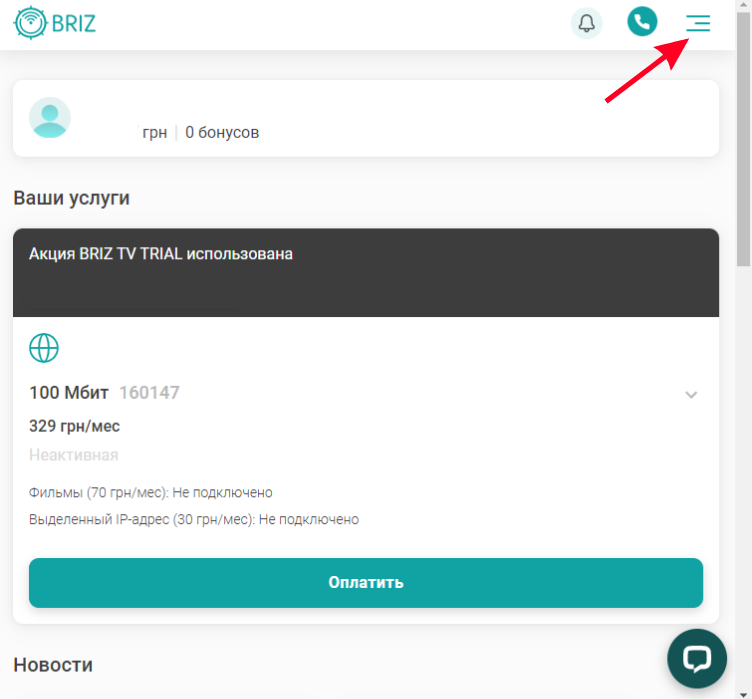Click Фильмы add-on status line
Screen dimensions: 752x699
click(x=151, y=493)
